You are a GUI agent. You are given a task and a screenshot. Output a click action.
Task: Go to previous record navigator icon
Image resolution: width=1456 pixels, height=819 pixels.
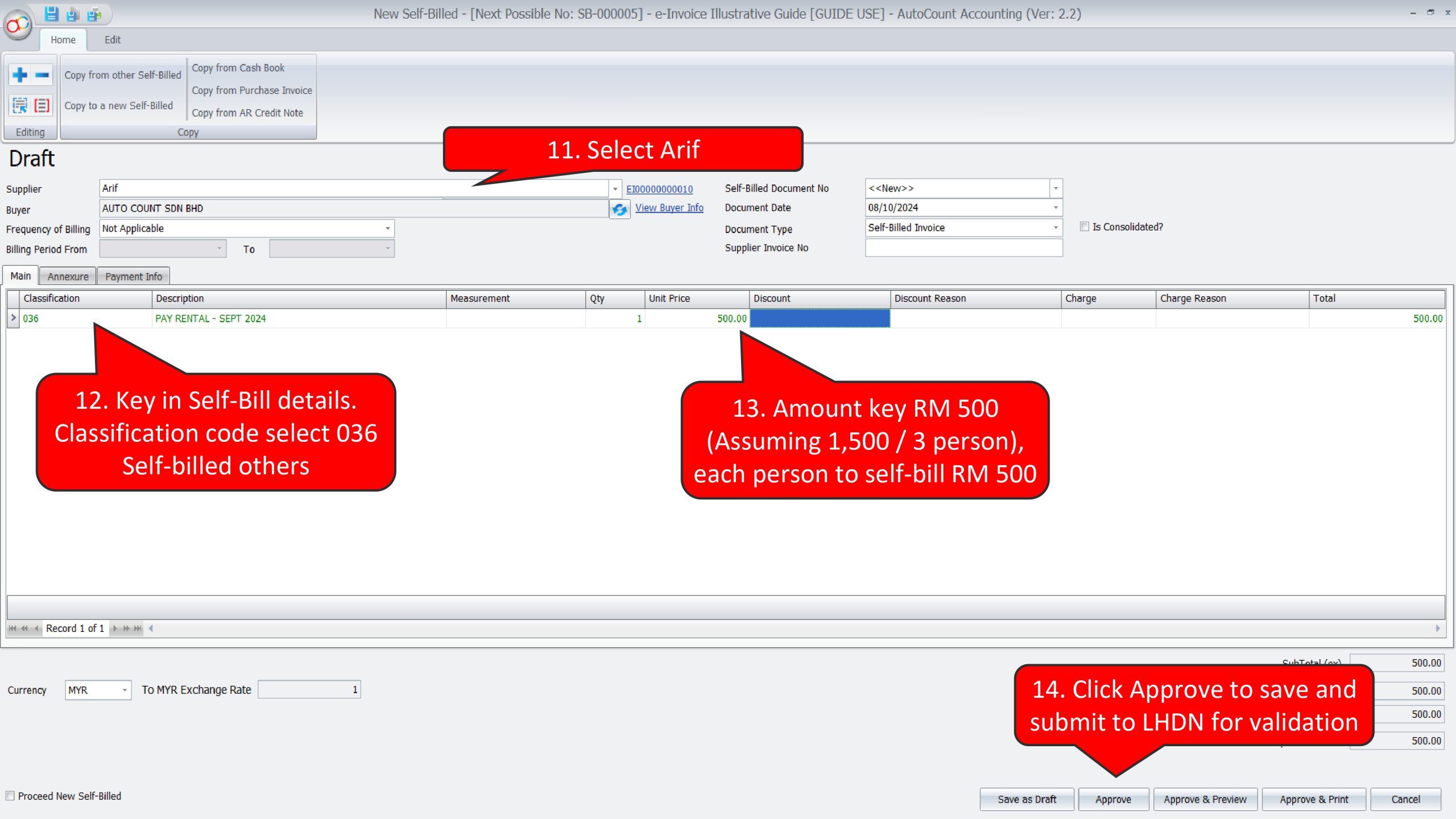36,628
